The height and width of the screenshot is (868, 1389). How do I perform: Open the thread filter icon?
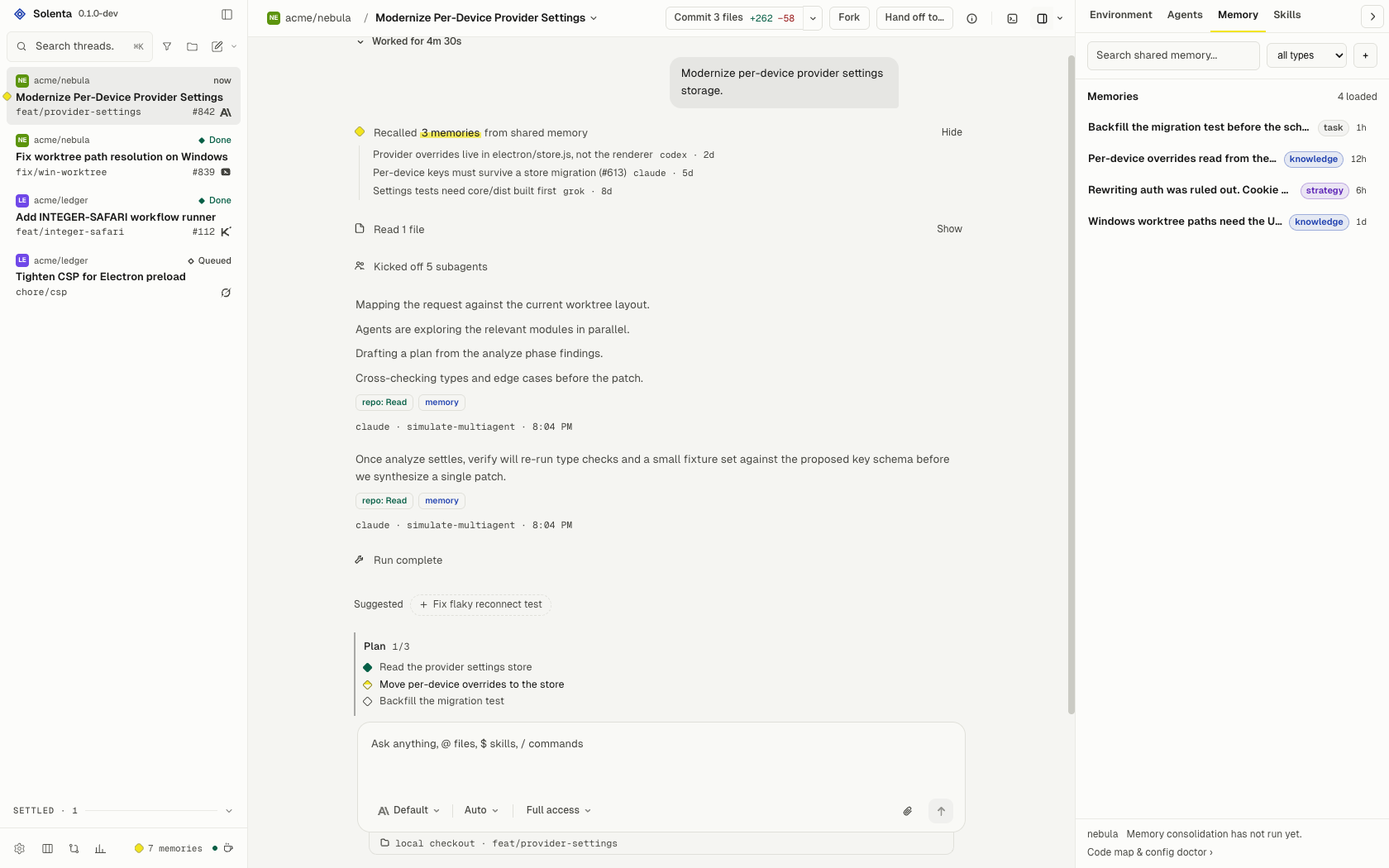point(167,46)
